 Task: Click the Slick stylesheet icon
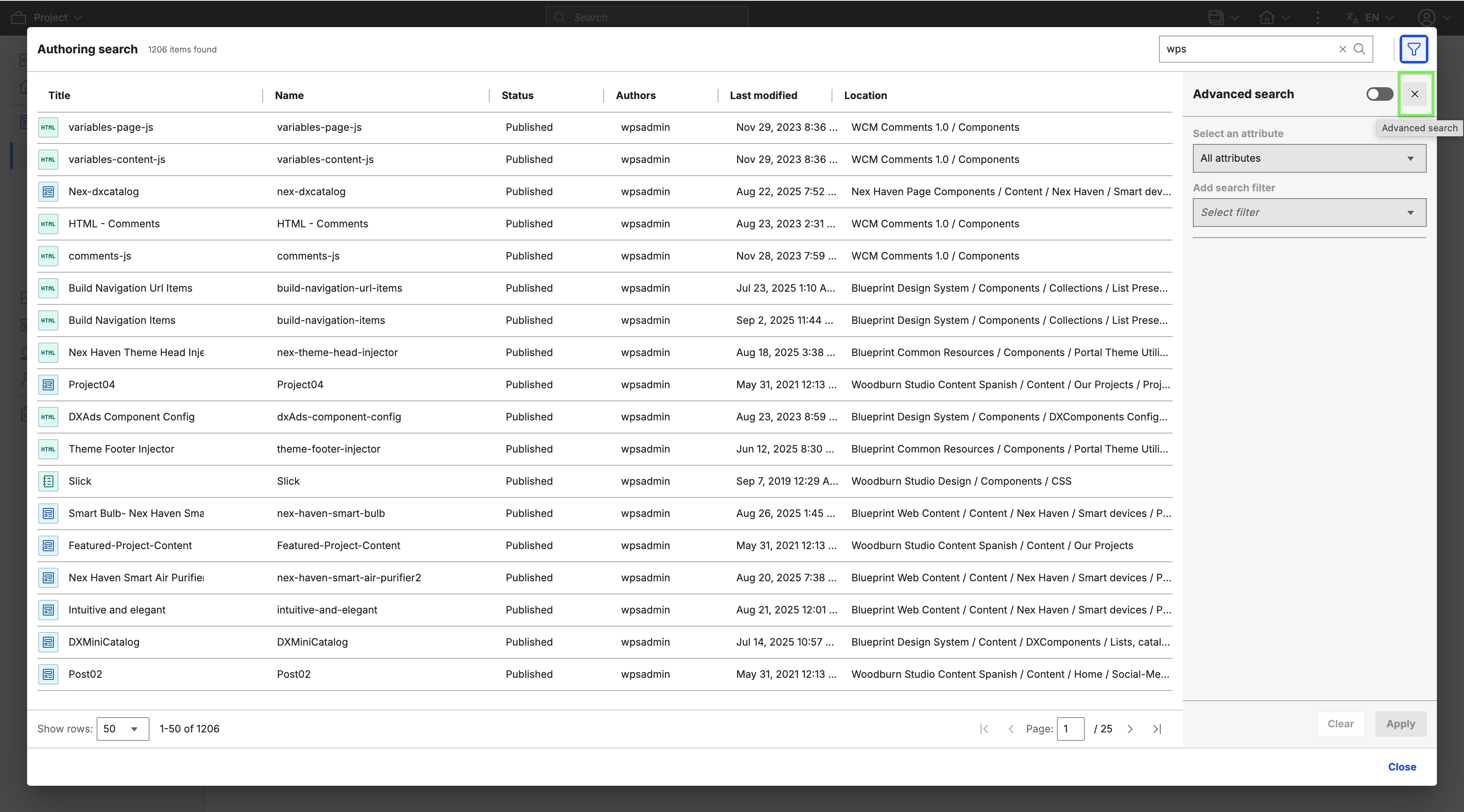[x=48, y=481]
